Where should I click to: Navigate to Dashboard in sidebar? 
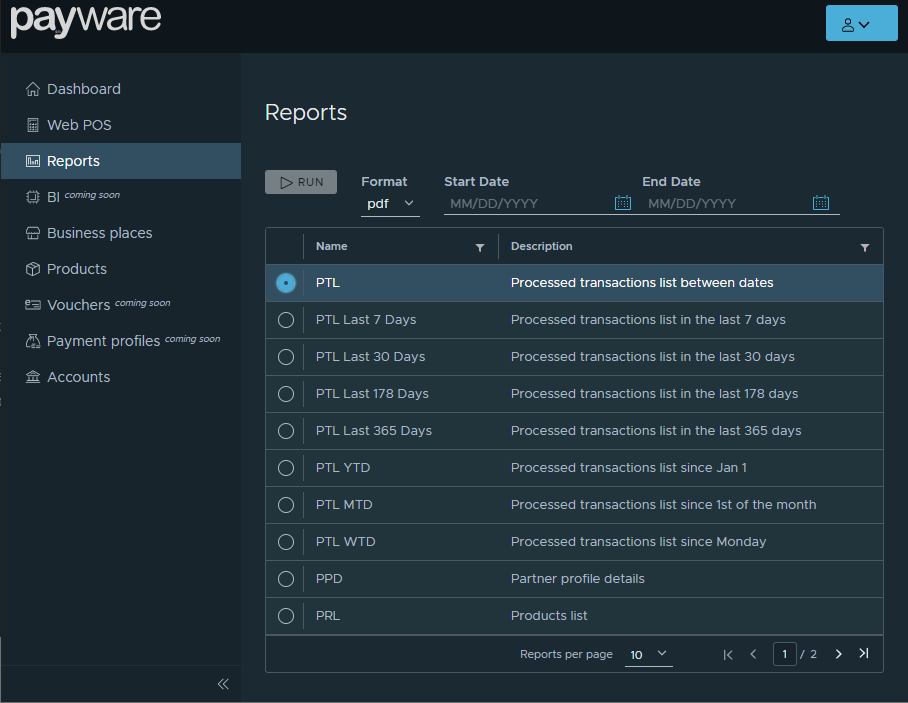[83, 89]
